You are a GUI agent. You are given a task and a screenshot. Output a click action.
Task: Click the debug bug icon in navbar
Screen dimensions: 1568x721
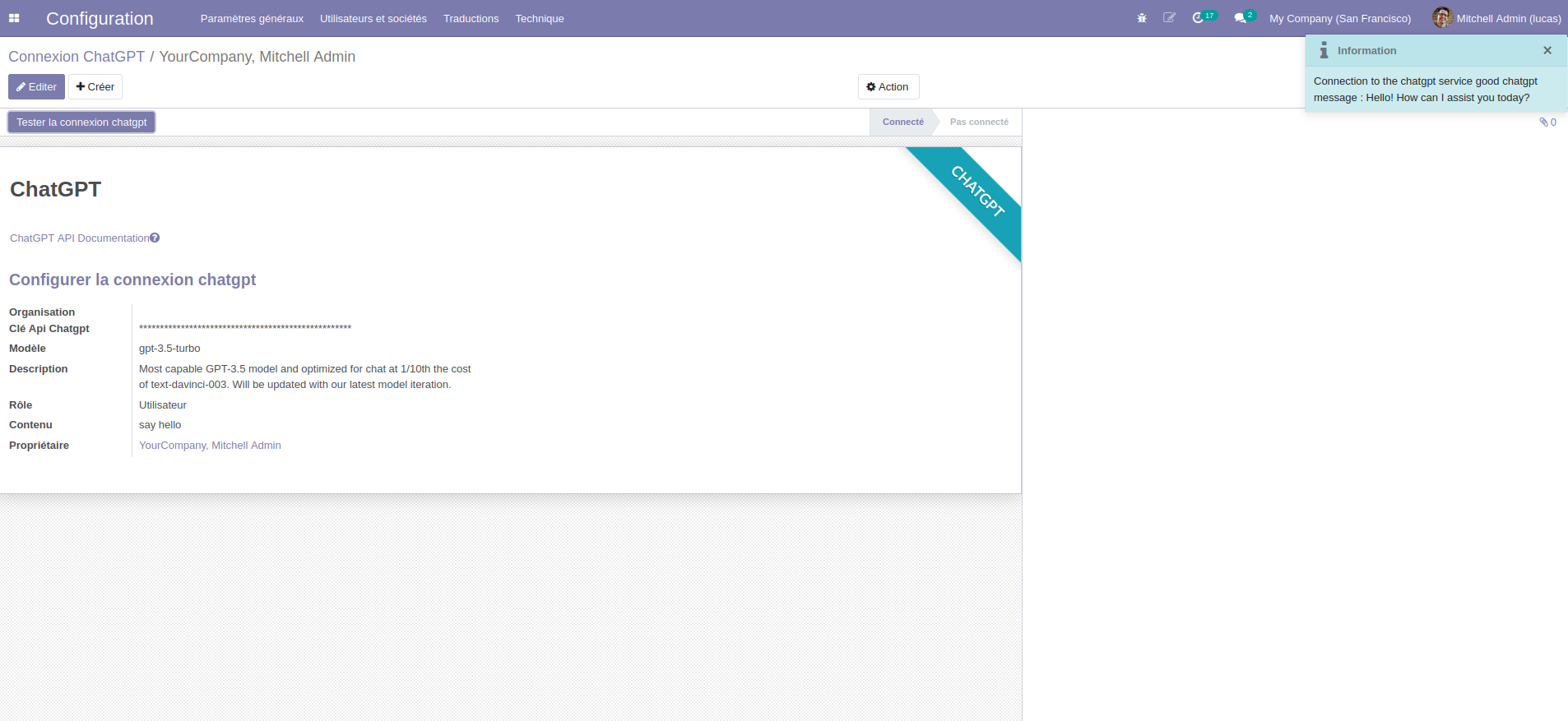coord(1142,18)
